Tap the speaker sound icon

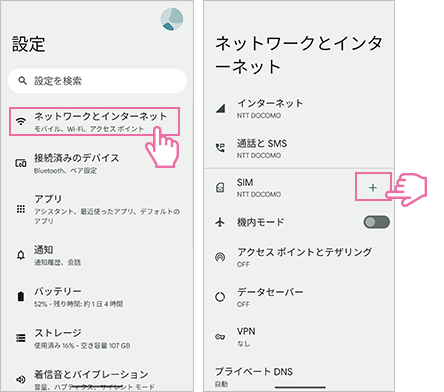[x=21, y=379]
